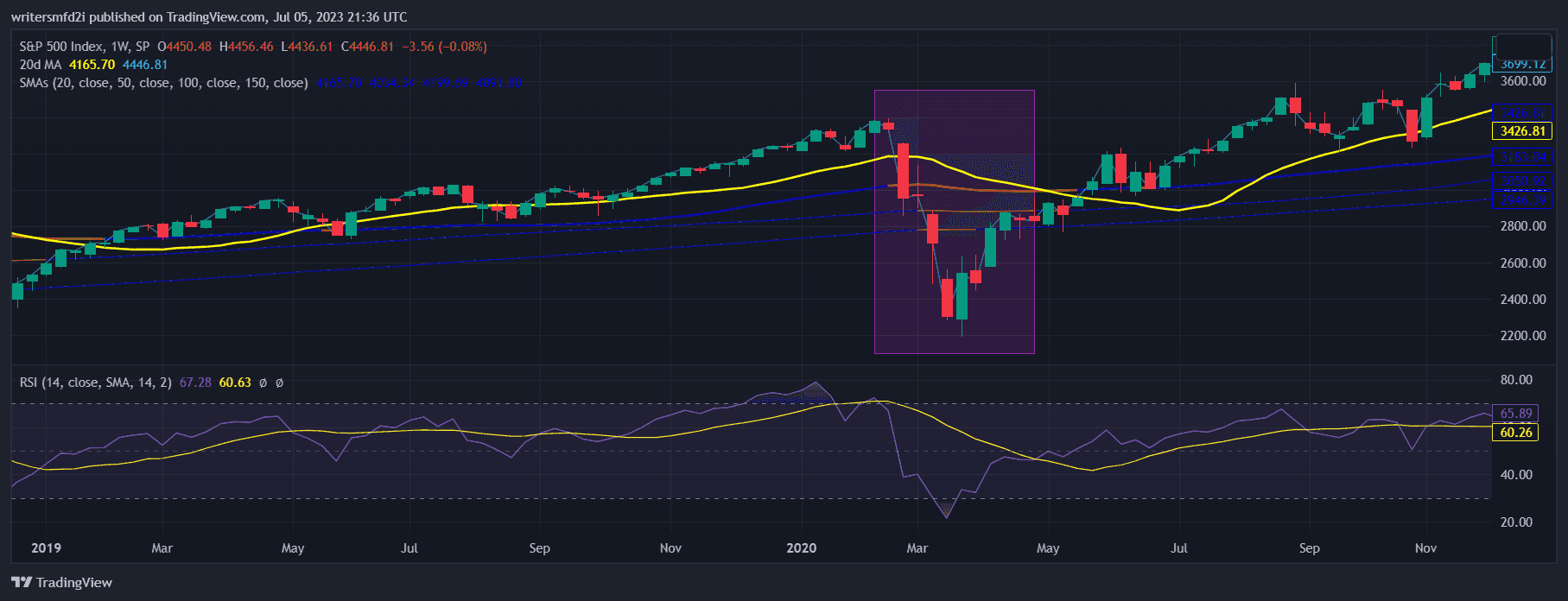This screenshot has height=601, width=1568.
Task: Click the 3600.00 price axis label
Action: pyautogui.click(x=1523, y=81)
